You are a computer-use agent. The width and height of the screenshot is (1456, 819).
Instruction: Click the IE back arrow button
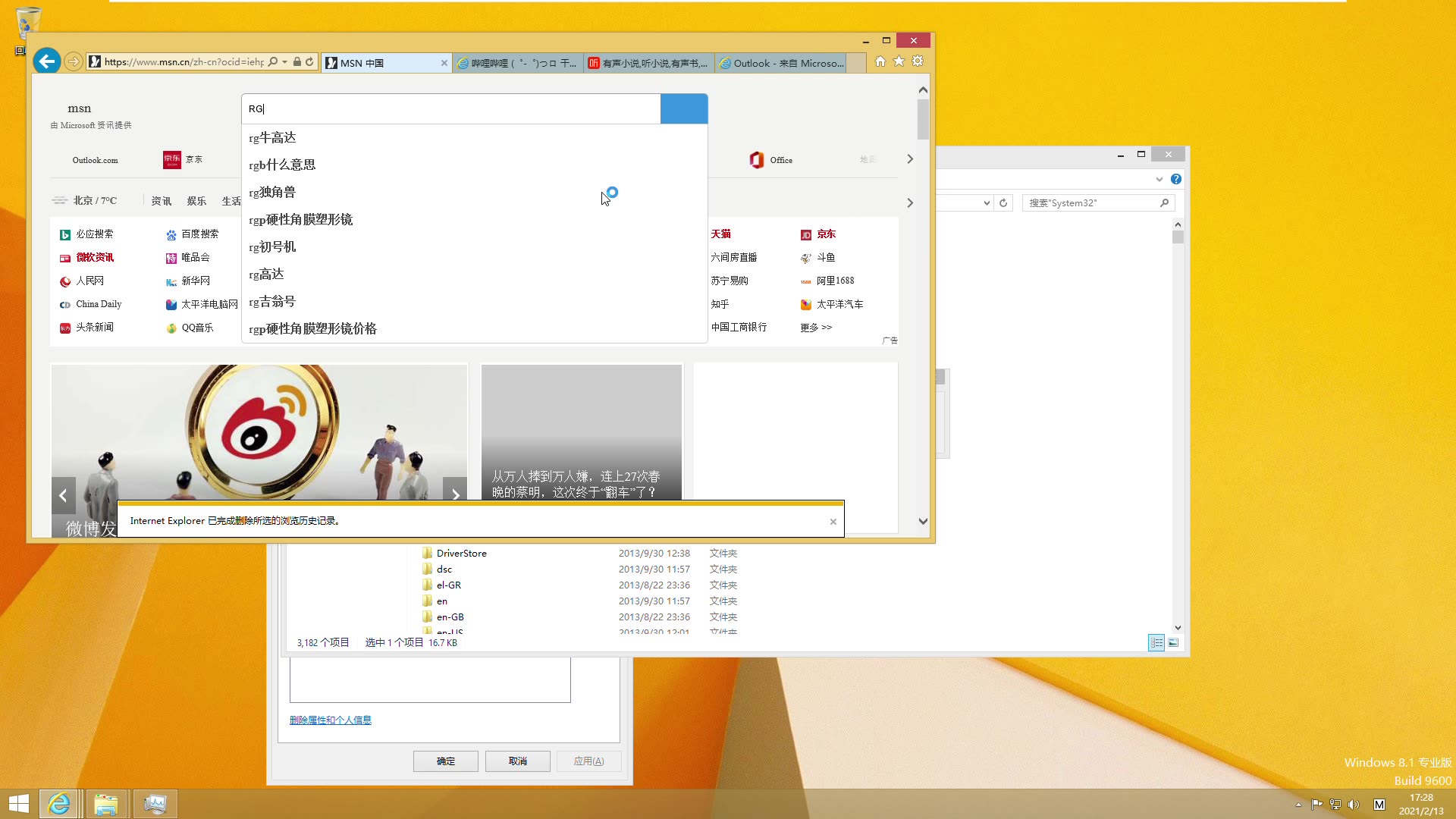tap(47, 61)
